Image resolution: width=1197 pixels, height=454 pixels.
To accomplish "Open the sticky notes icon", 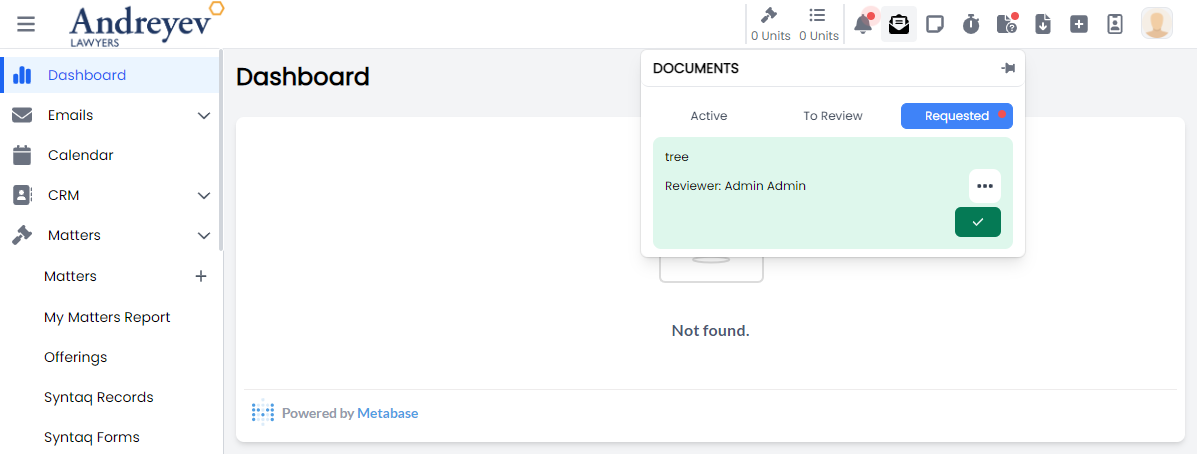I will click(935, 24).
